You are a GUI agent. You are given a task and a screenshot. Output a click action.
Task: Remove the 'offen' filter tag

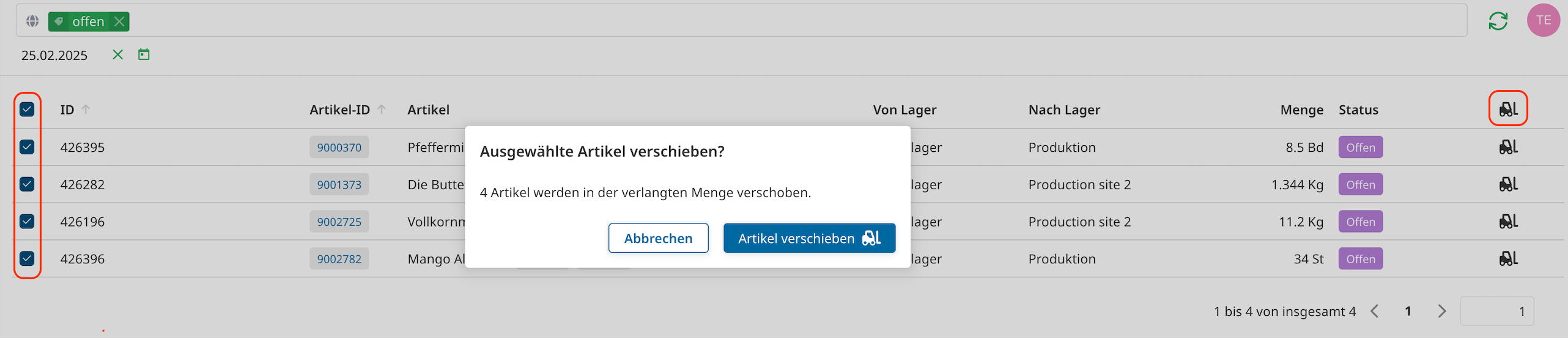[x=120, y=21]
